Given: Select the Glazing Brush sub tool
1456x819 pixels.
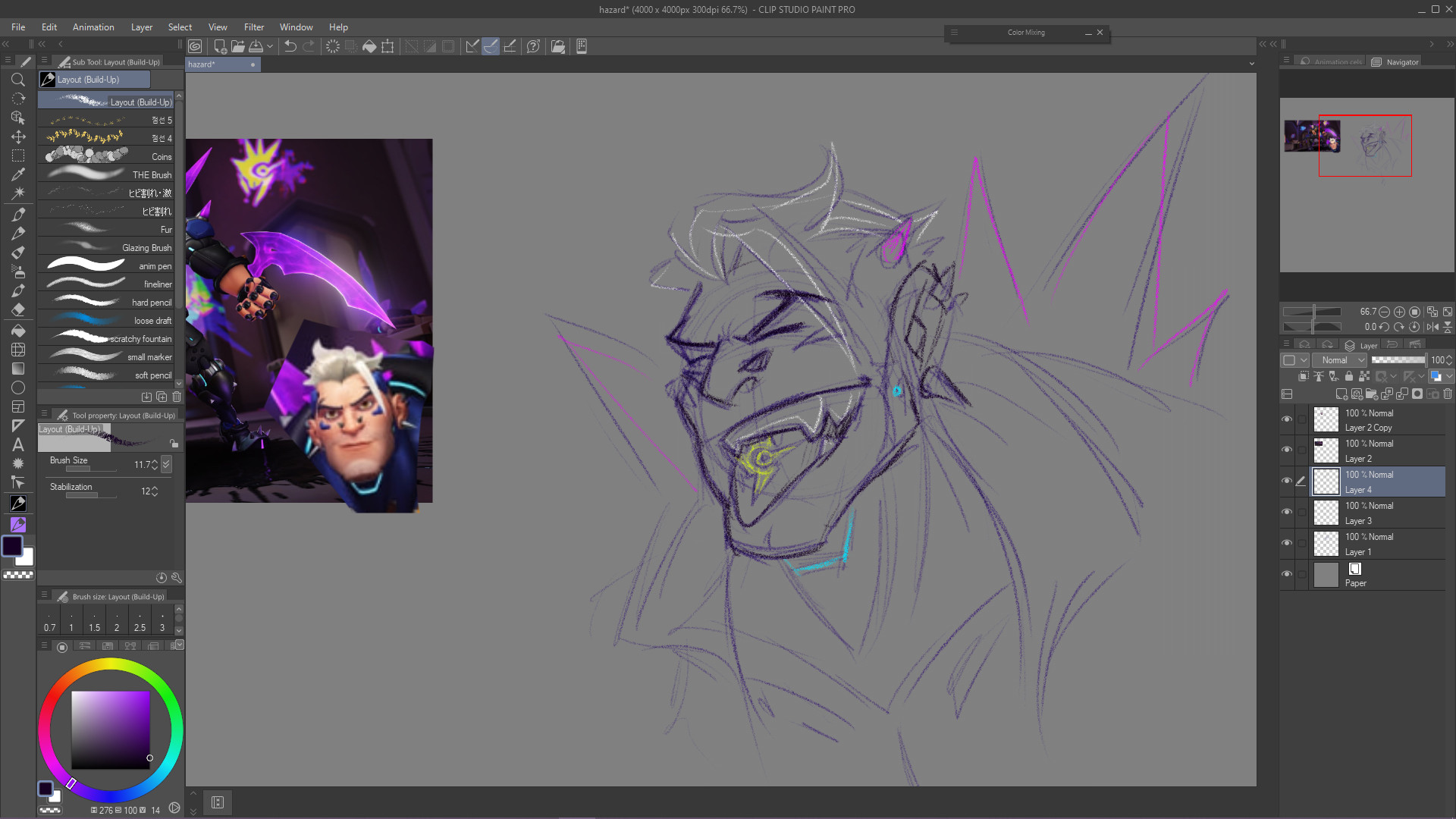Looking at the screenshot, I should tap(106, 247).
